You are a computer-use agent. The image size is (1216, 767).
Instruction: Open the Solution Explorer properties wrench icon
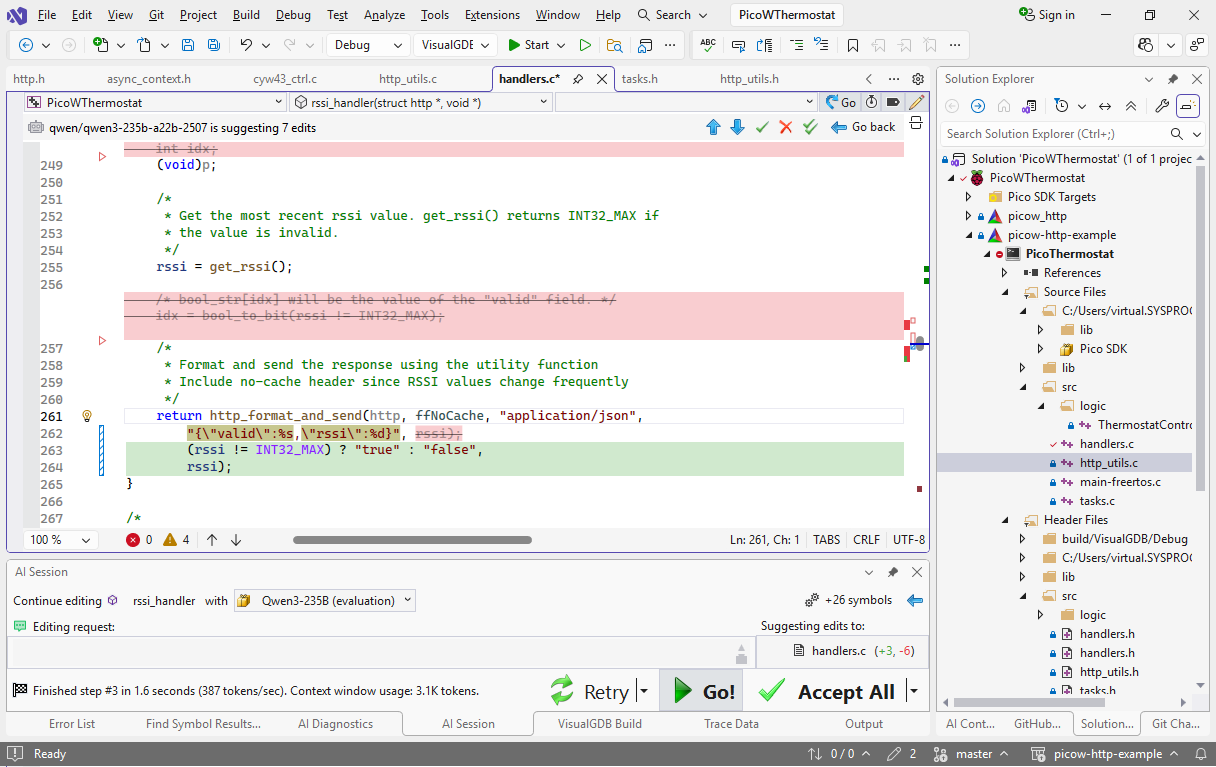[x=1161, y=106]
